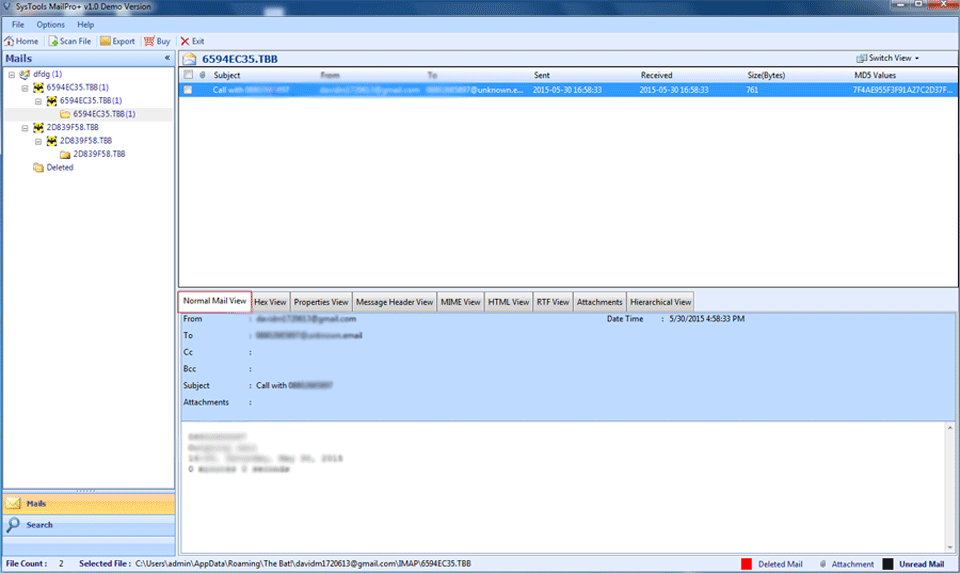Click the 6594EC35.TBB (1) top-level mailbox icon
The width and height of the screenshot is (960, 573).
38,88
